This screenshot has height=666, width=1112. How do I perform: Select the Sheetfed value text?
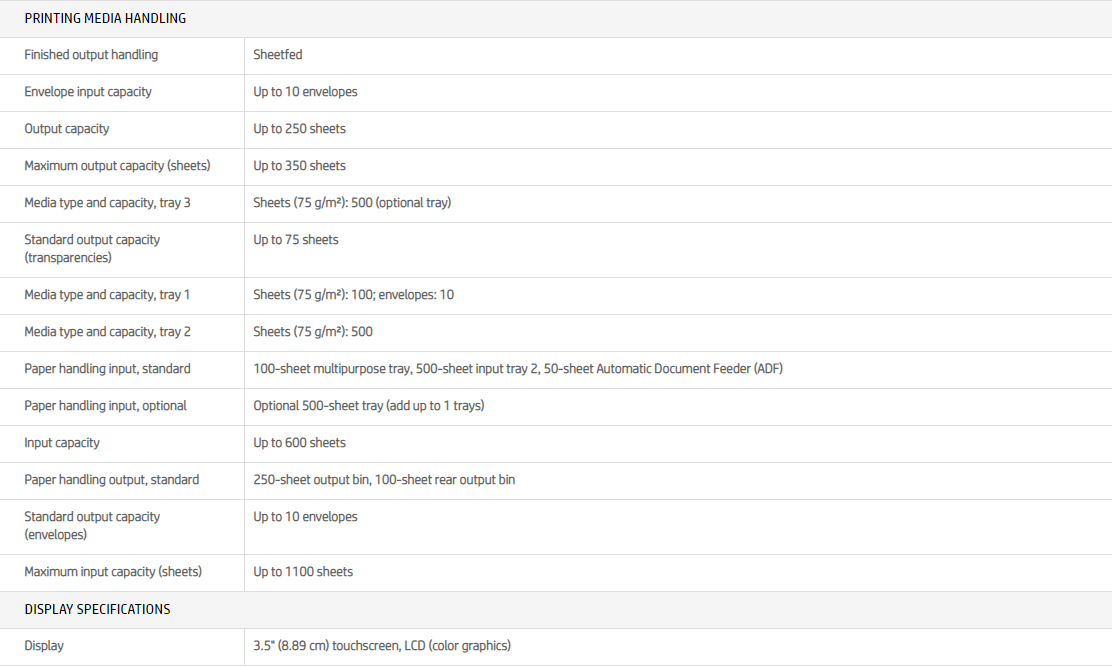[x=278, y=55]
